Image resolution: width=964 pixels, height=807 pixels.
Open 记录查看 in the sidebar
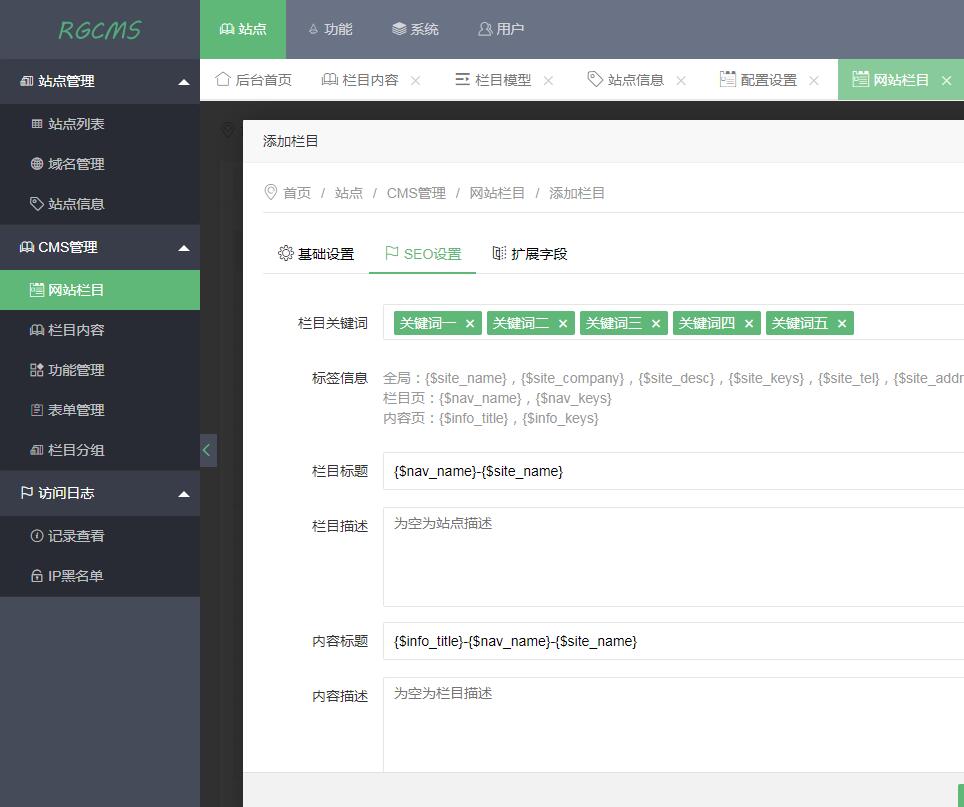pyautogui.click(x=100, y=535)
